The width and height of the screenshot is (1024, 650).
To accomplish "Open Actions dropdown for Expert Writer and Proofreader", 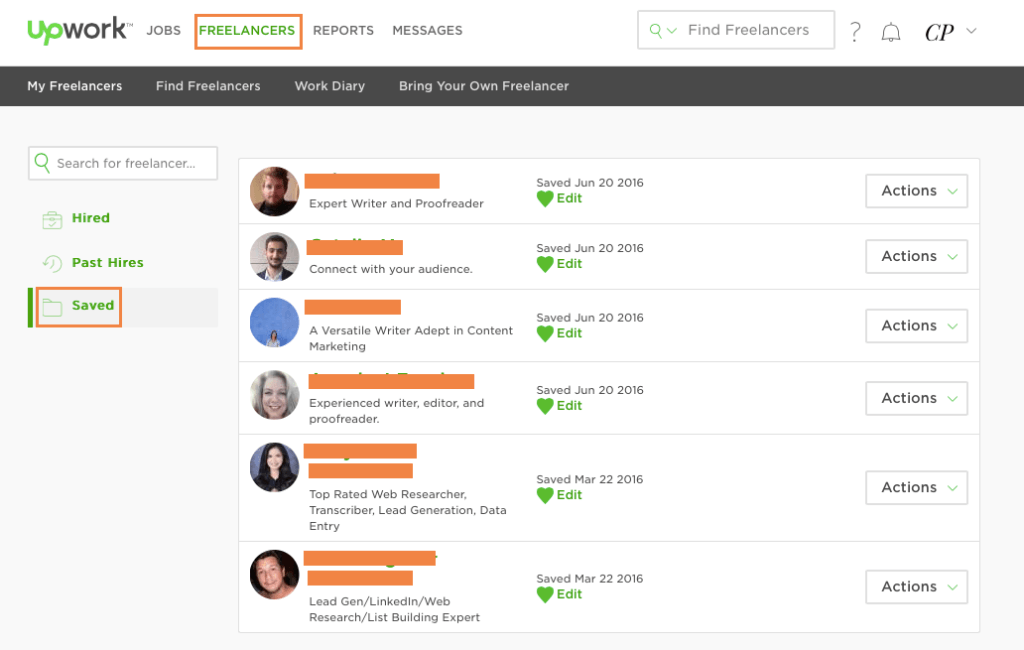I will 916,191.
